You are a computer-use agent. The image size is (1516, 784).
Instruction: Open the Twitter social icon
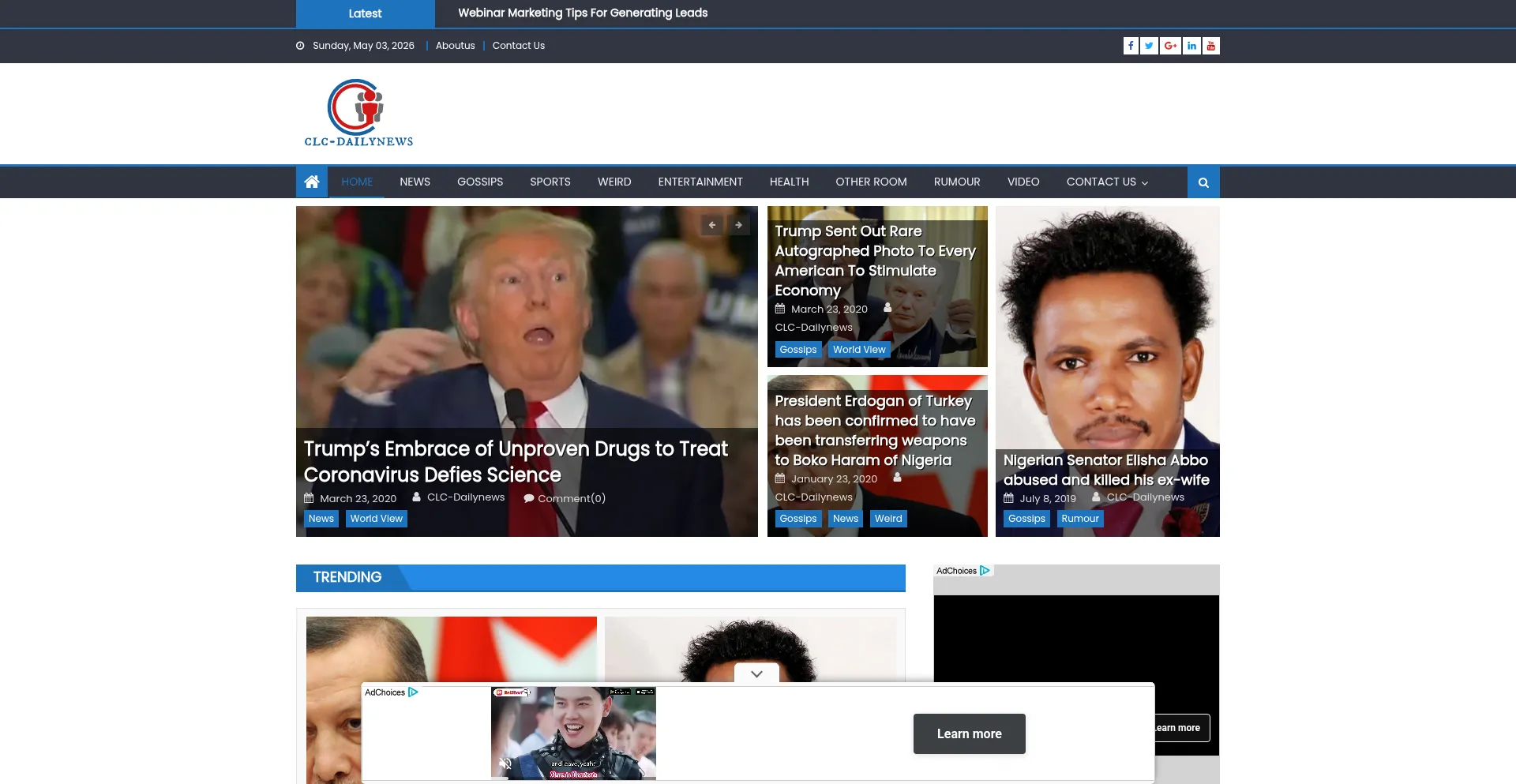(1149, 46)
